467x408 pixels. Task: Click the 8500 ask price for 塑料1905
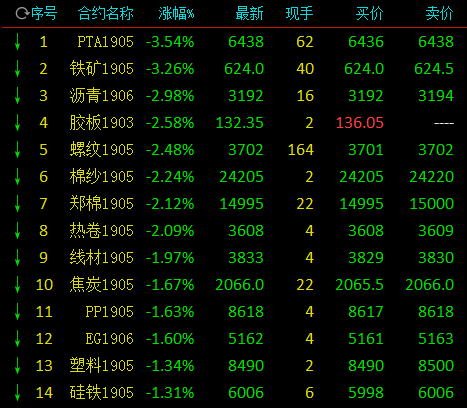(436, 366)
